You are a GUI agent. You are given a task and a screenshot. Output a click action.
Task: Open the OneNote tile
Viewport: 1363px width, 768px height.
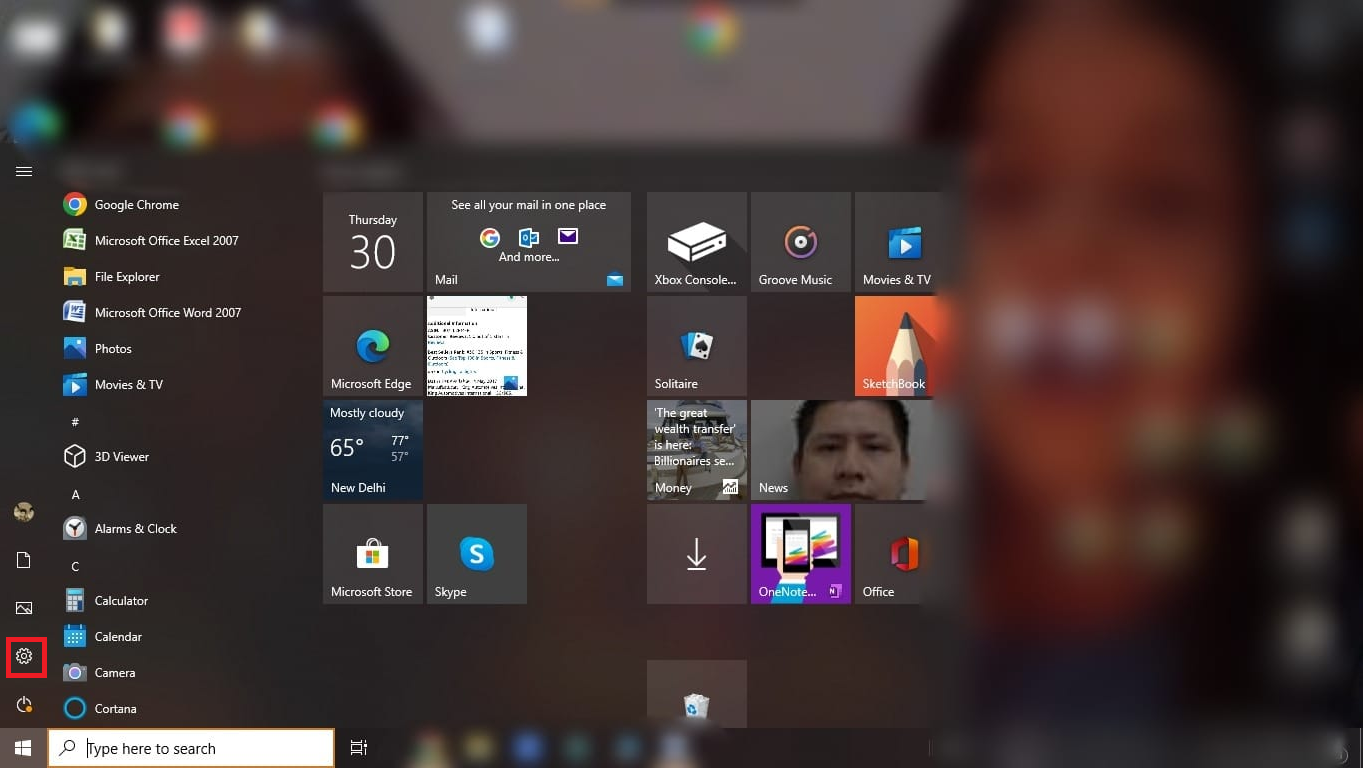pyautogui.click(x=801, y=554)
